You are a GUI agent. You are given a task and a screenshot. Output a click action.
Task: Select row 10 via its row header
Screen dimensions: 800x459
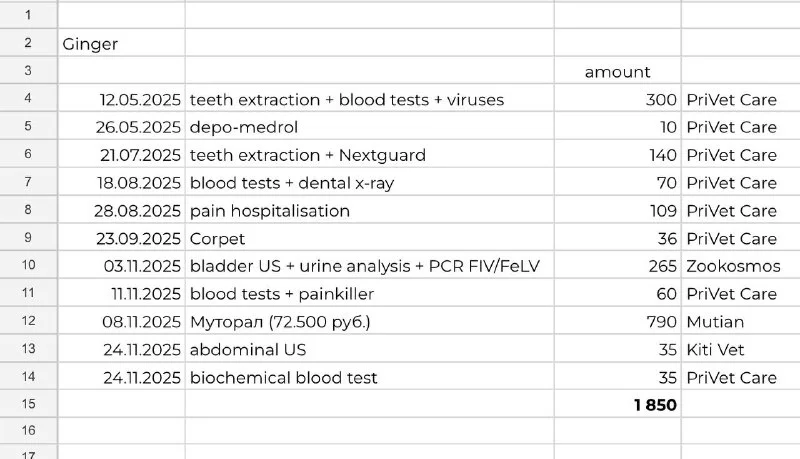28,266
